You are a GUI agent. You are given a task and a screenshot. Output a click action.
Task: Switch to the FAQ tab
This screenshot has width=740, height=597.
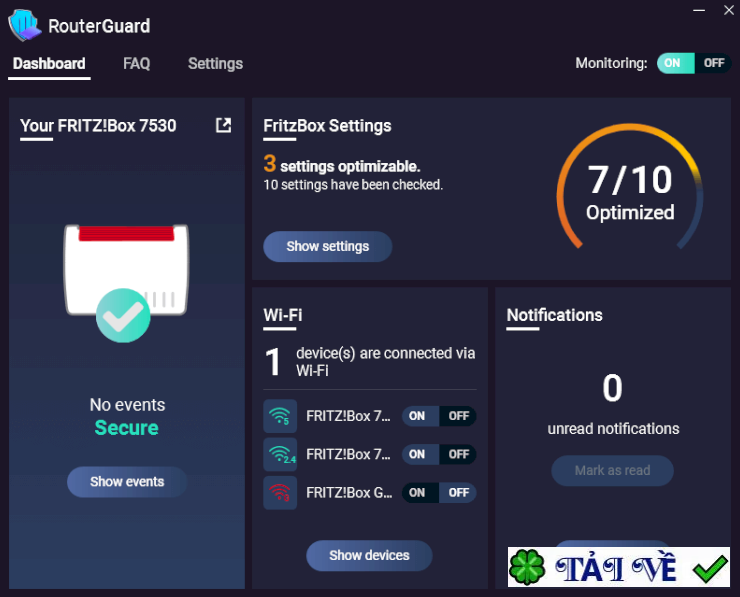(x=136, y=64)
